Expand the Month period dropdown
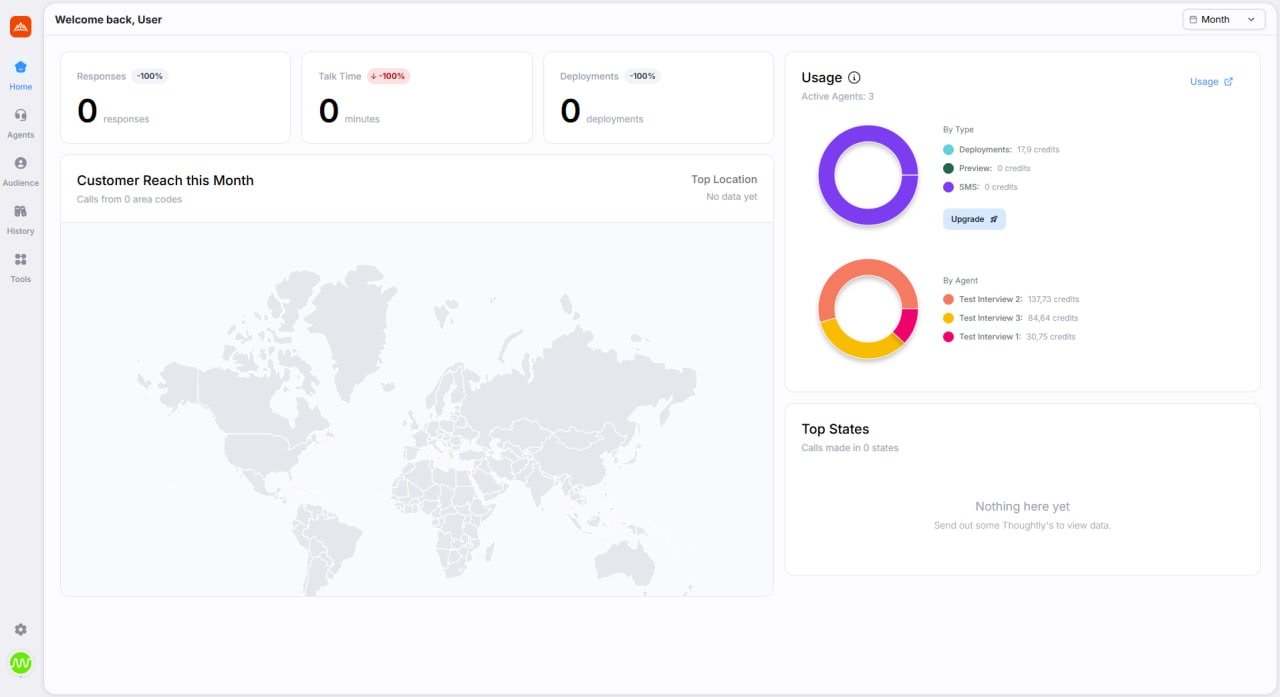Viewport: 1280px width, 697px height. click(1223, 19)
